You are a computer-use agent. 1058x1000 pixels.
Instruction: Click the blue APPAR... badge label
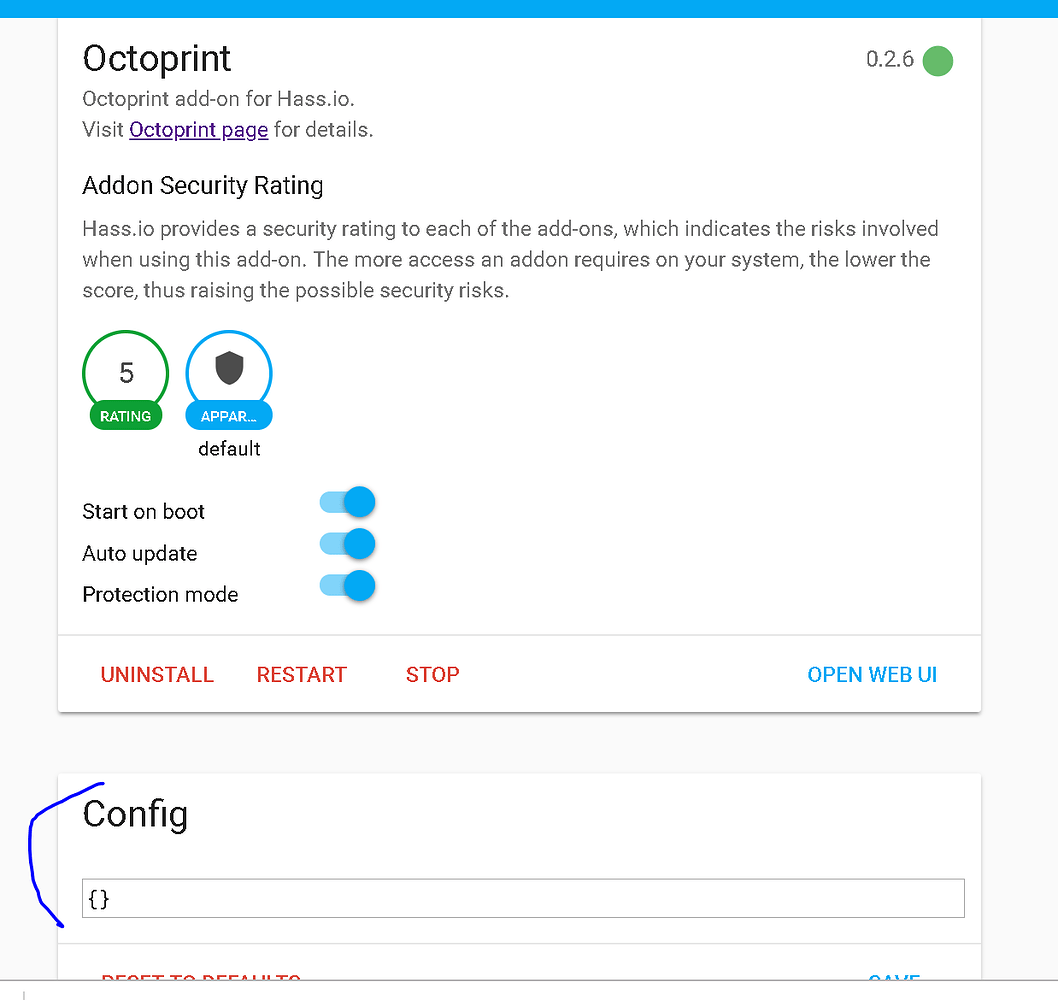tap(228, 416)
